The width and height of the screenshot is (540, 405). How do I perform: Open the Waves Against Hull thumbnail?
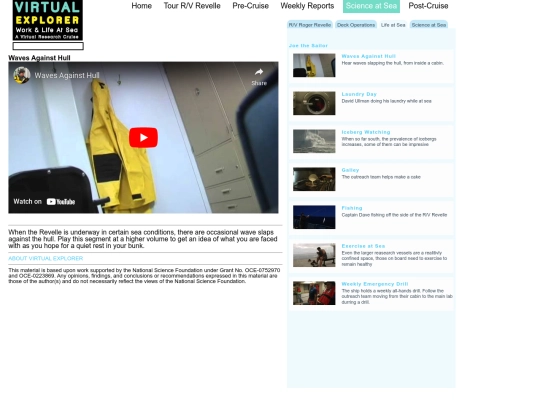[x=314, y=65]
